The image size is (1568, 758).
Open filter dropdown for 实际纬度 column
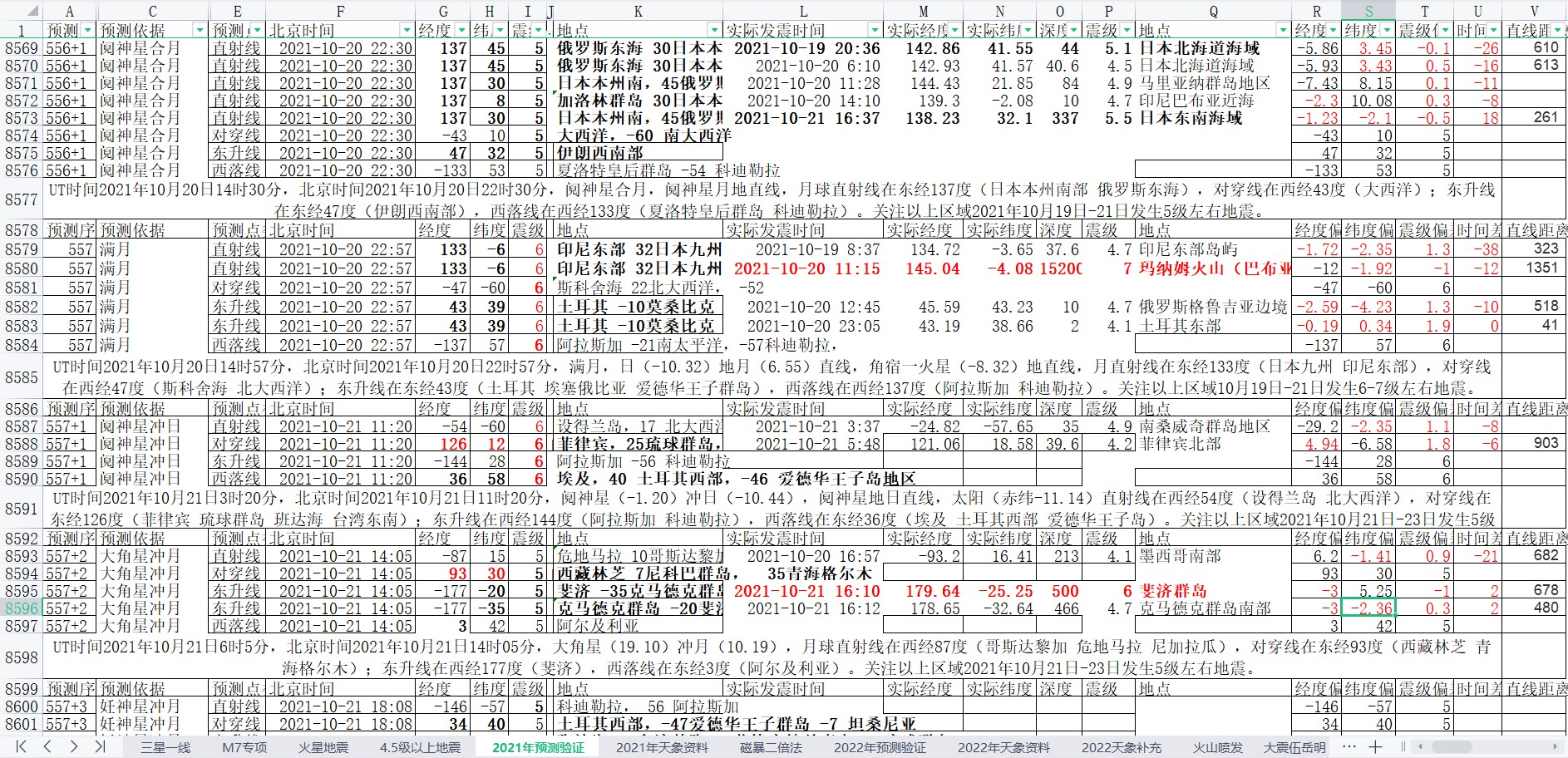point(1028,31)
